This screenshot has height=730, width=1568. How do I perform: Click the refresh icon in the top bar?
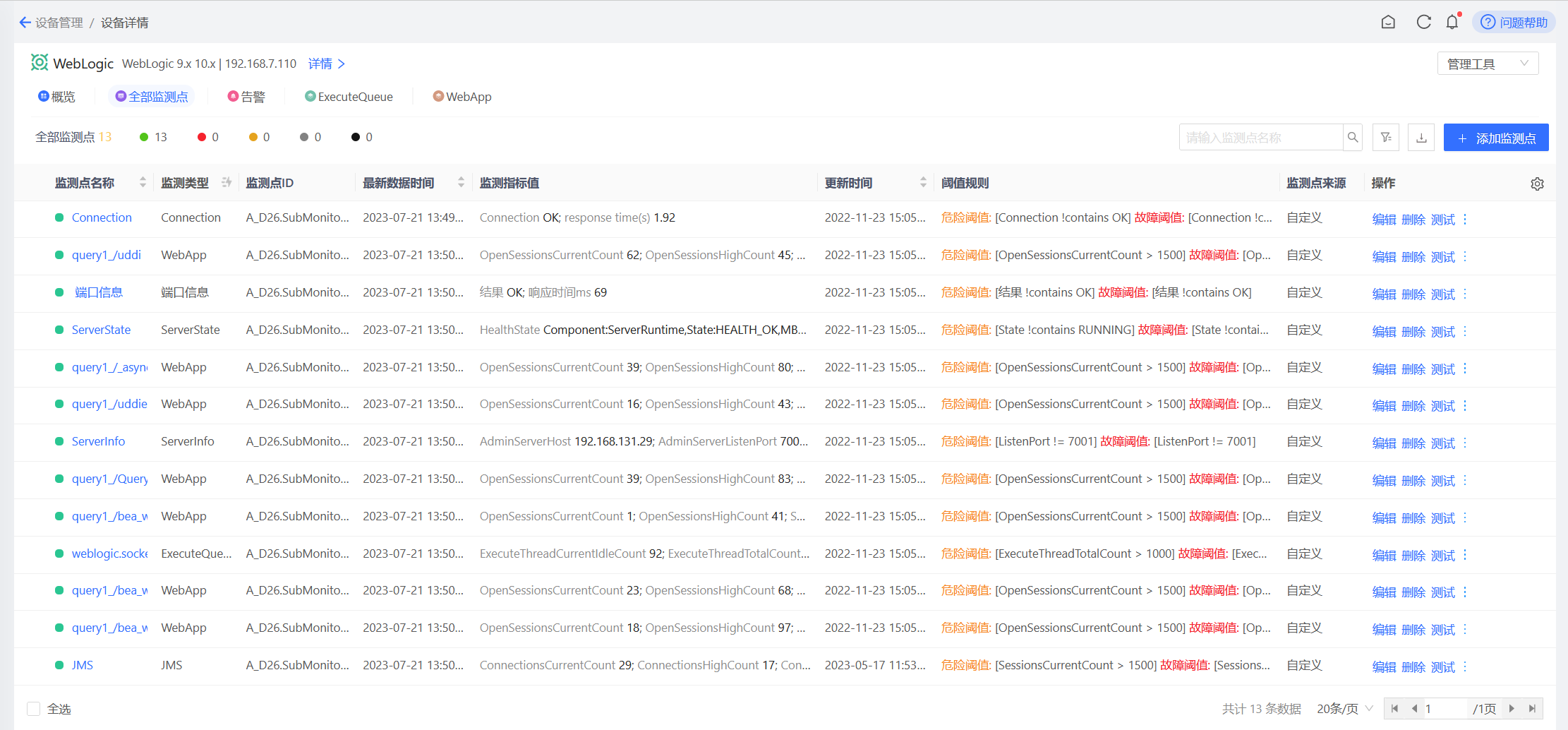(1423, 23)
